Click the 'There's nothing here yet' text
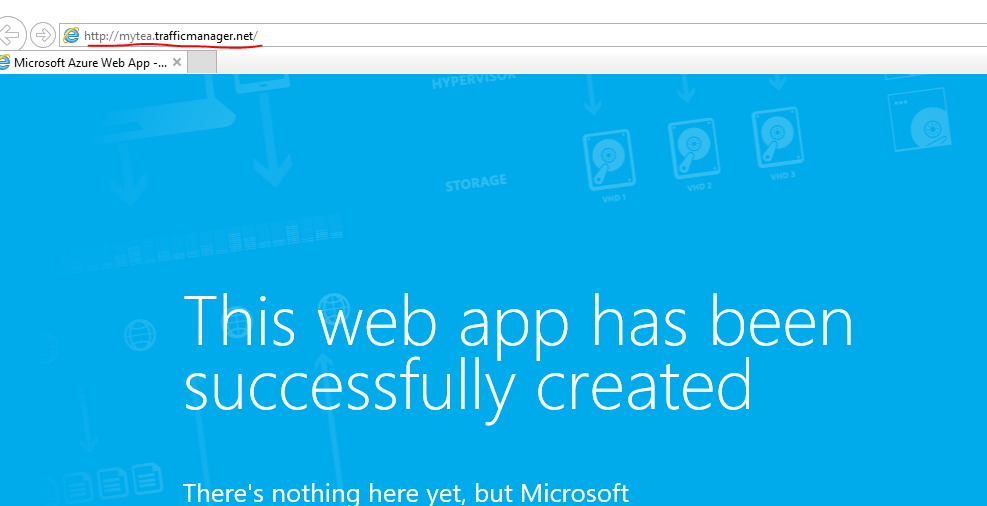 [x=406, y=492]
